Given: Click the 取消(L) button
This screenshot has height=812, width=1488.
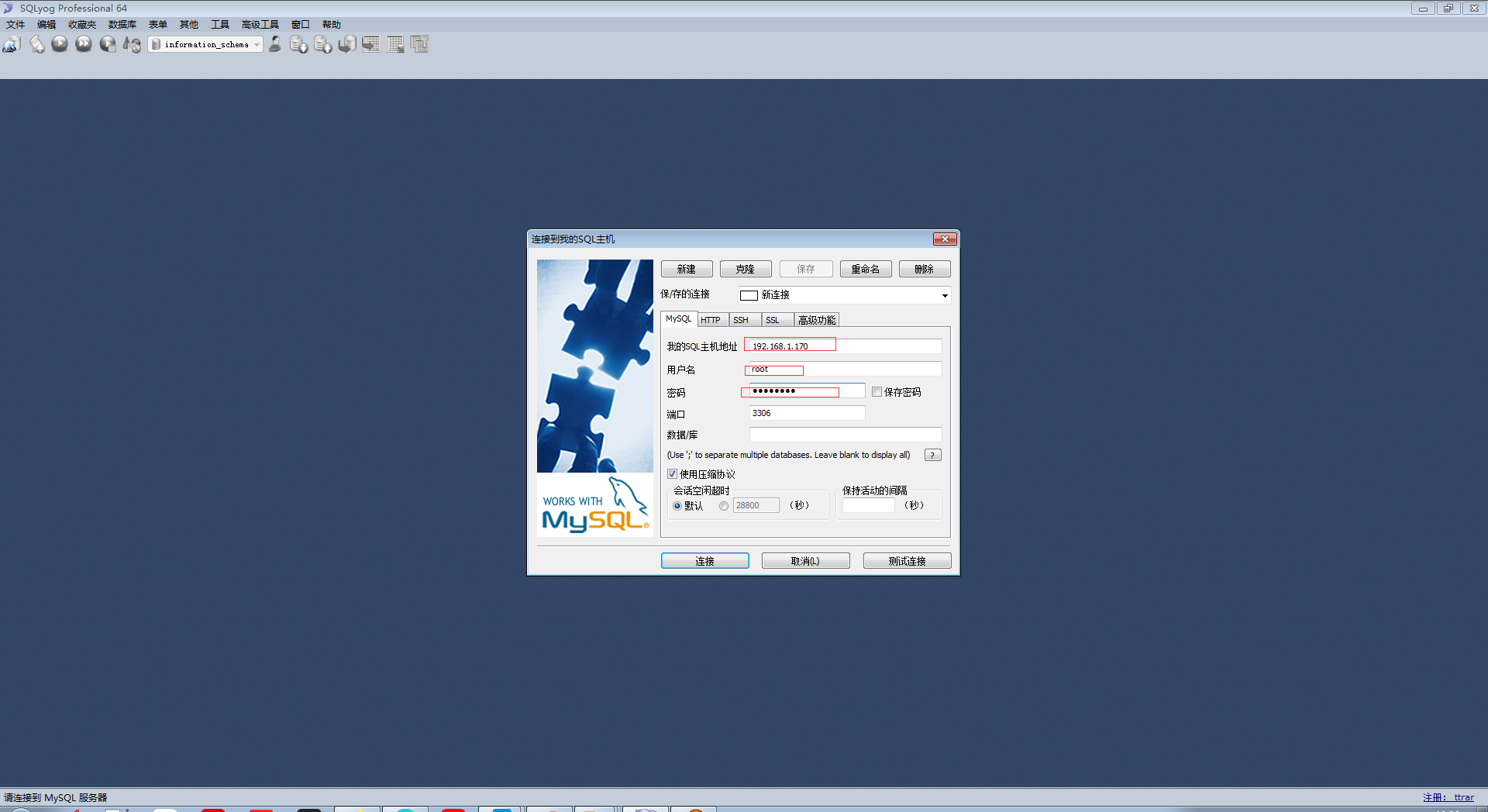Looking at the screenshot, I should tap(806, 561).
